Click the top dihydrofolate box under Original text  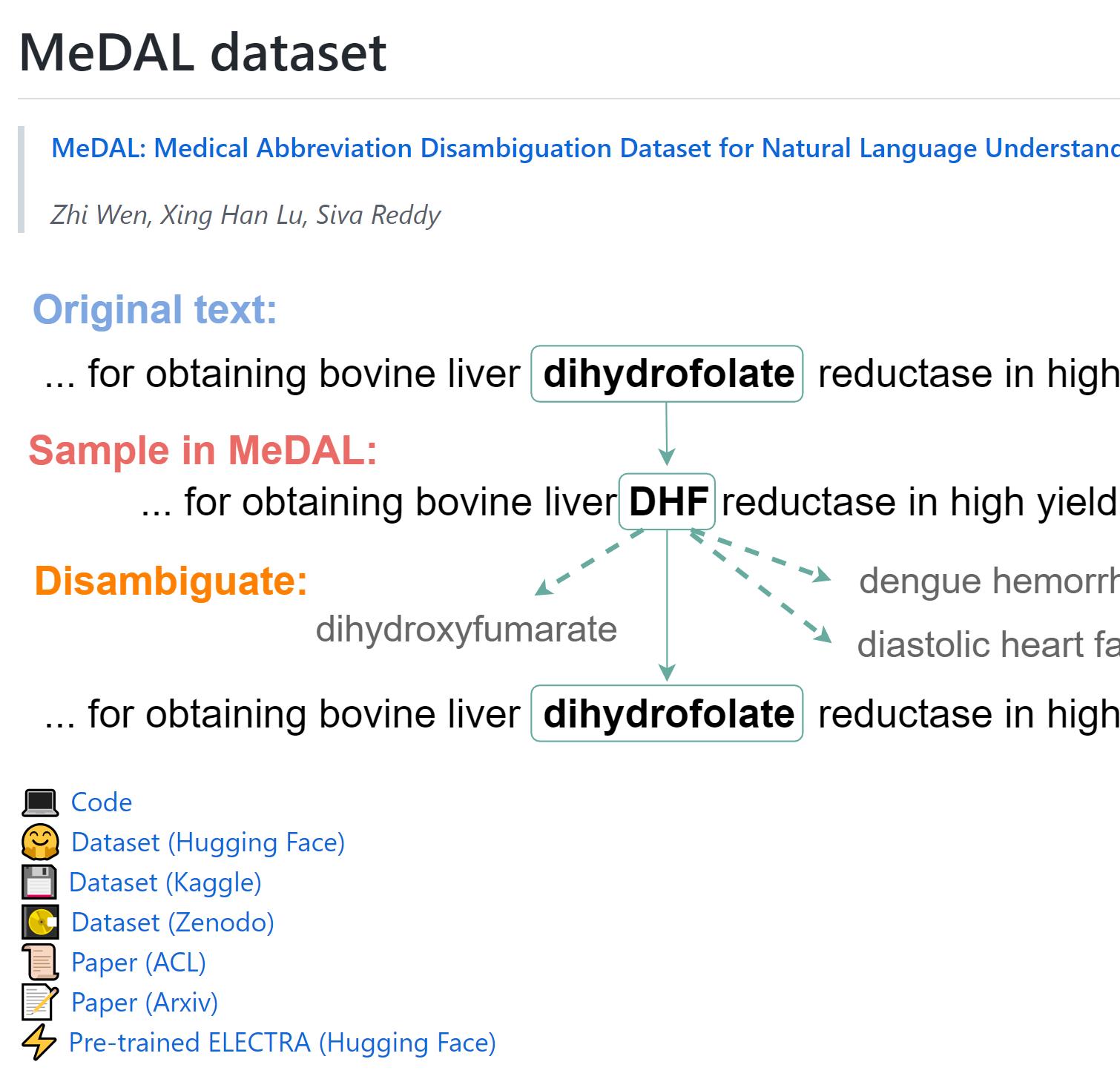pyautogui.click(x=667, y=374)
